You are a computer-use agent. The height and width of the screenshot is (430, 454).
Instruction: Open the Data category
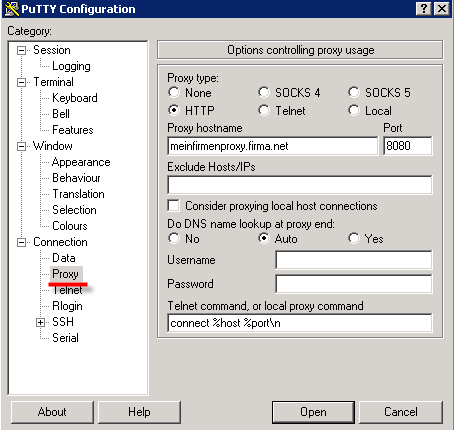click(x=64, y=258)
